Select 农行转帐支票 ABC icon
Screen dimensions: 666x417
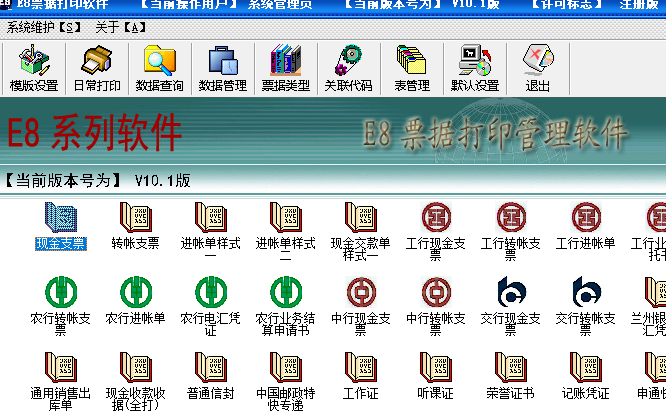click(x=61, y=292)
